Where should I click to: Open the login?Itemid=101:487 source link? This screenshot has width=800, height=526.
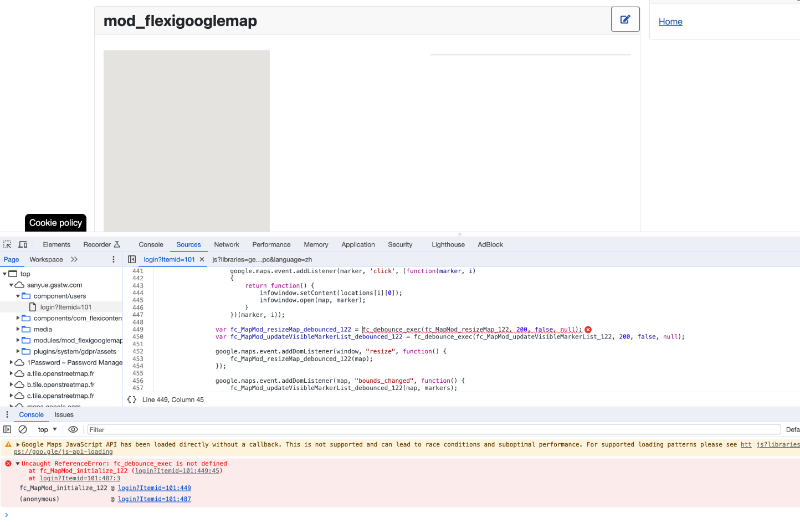(154, 499)
